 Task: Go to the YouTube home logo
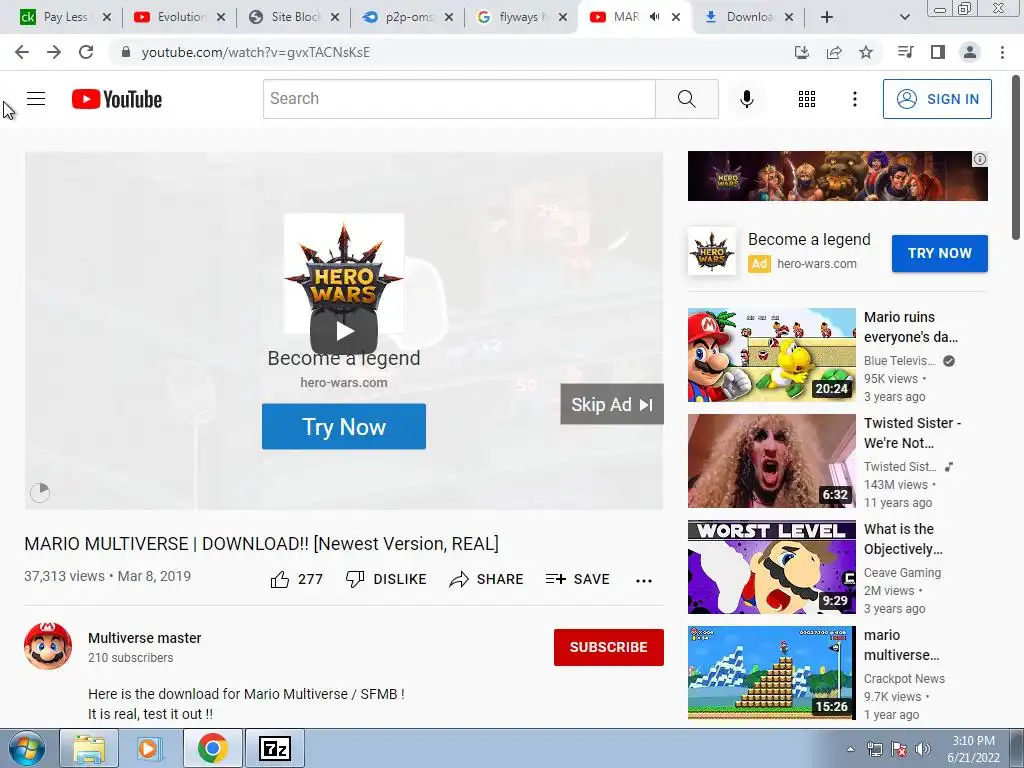[117, 99]
